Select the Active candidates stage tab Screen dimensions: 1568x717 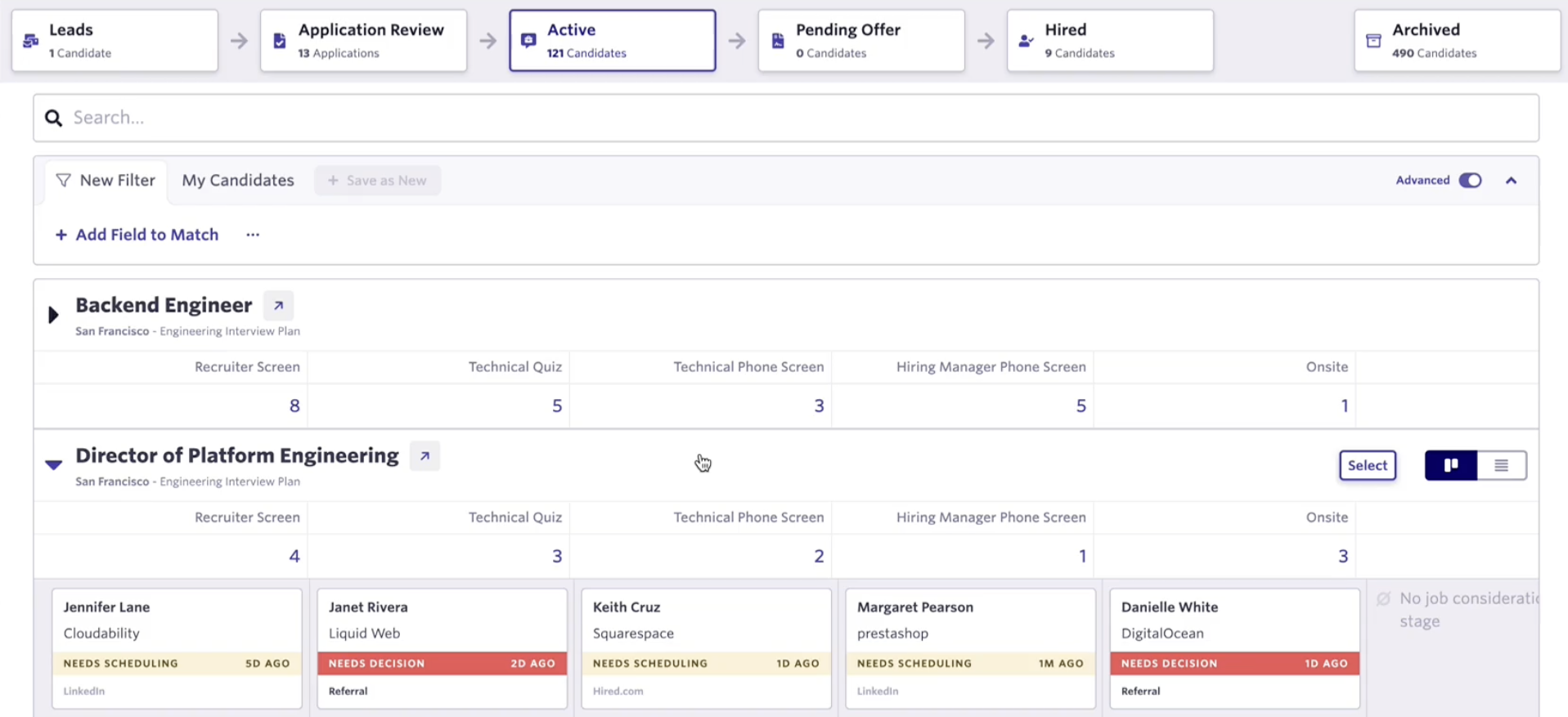[613, 41]
